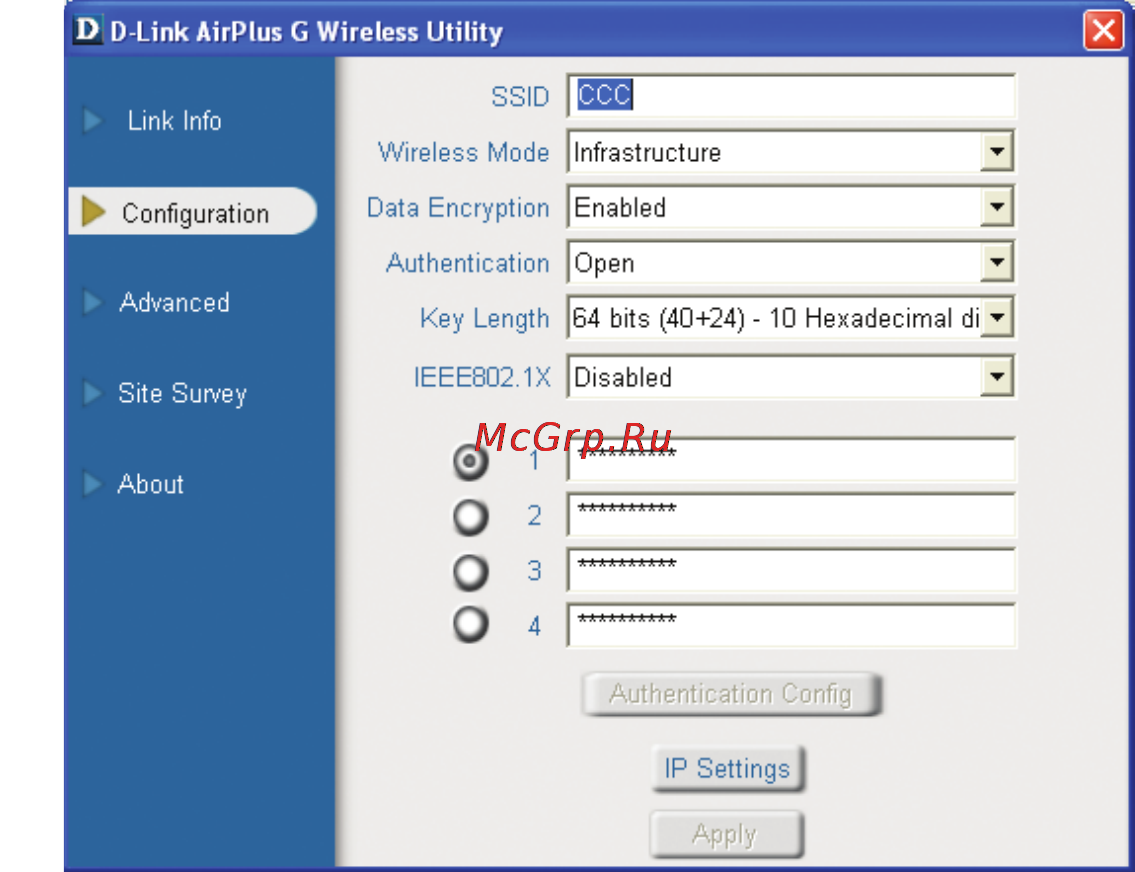1135x872 pixels.
Task: Click the key 4 password field
Action: coord(790,625)
